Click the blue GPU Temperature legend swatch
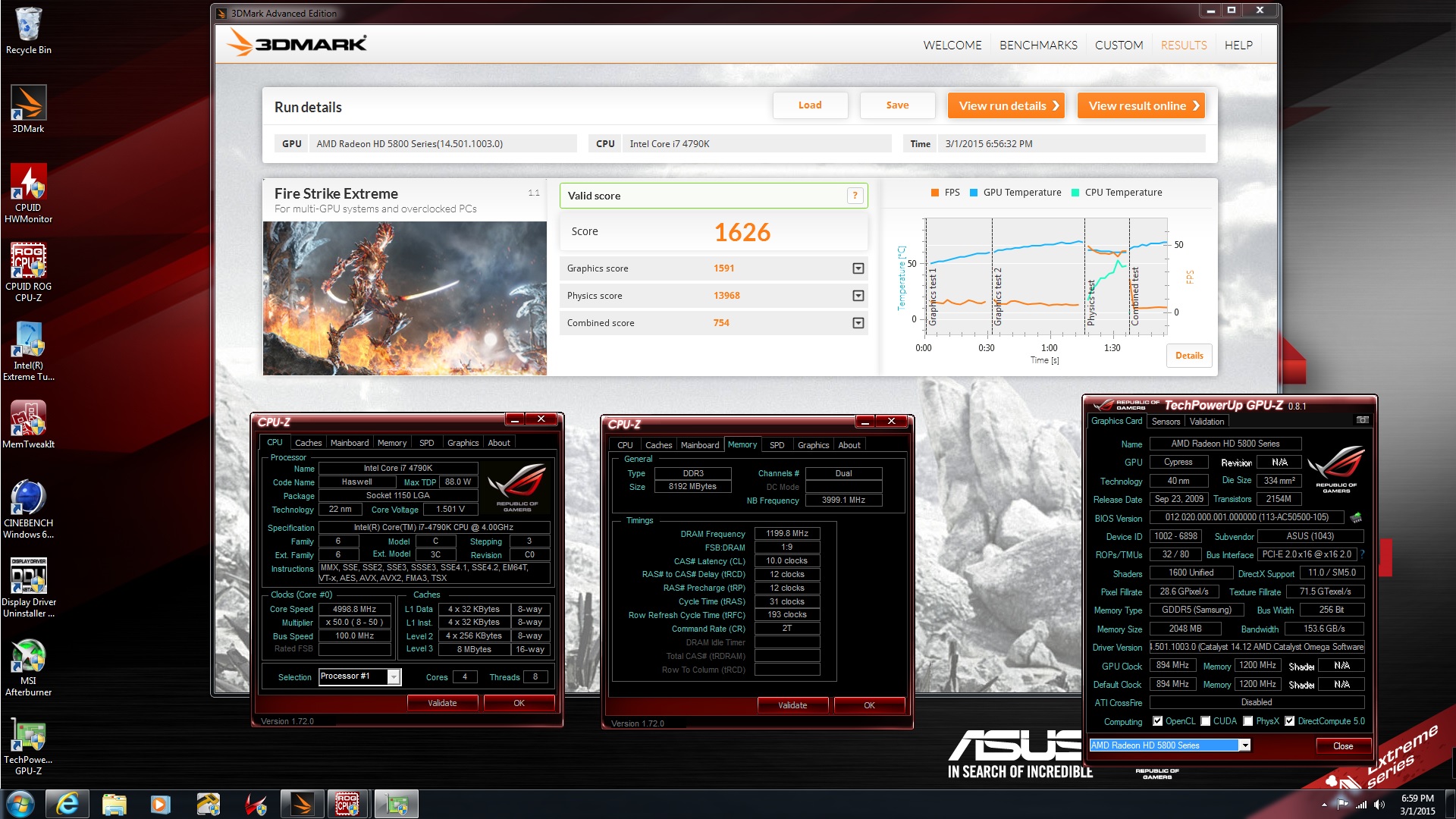Screen dimensions: 1456x819 point(974,193)
